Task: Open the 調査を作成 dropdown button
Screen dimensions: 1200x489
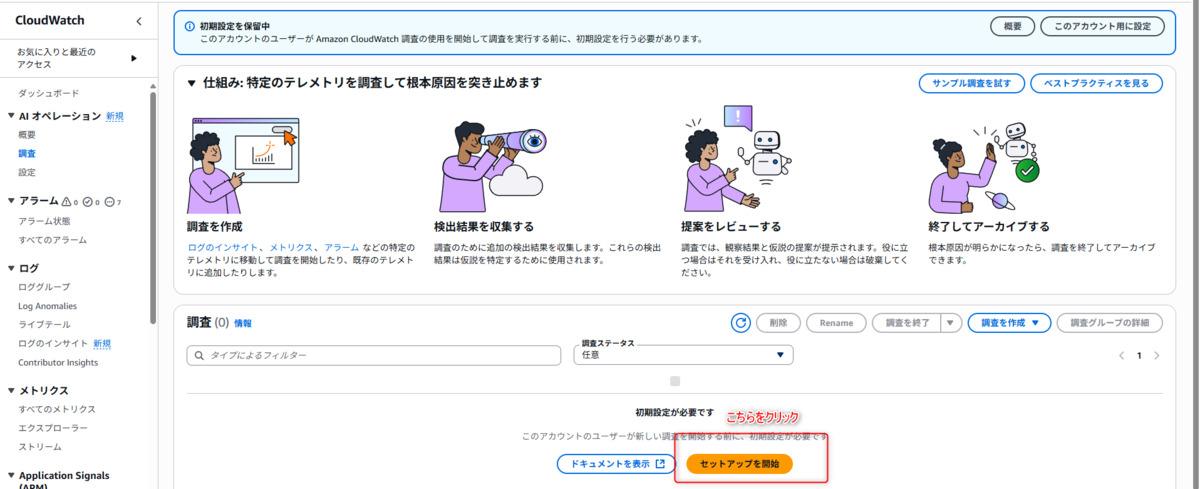Action: [1009, 323]
